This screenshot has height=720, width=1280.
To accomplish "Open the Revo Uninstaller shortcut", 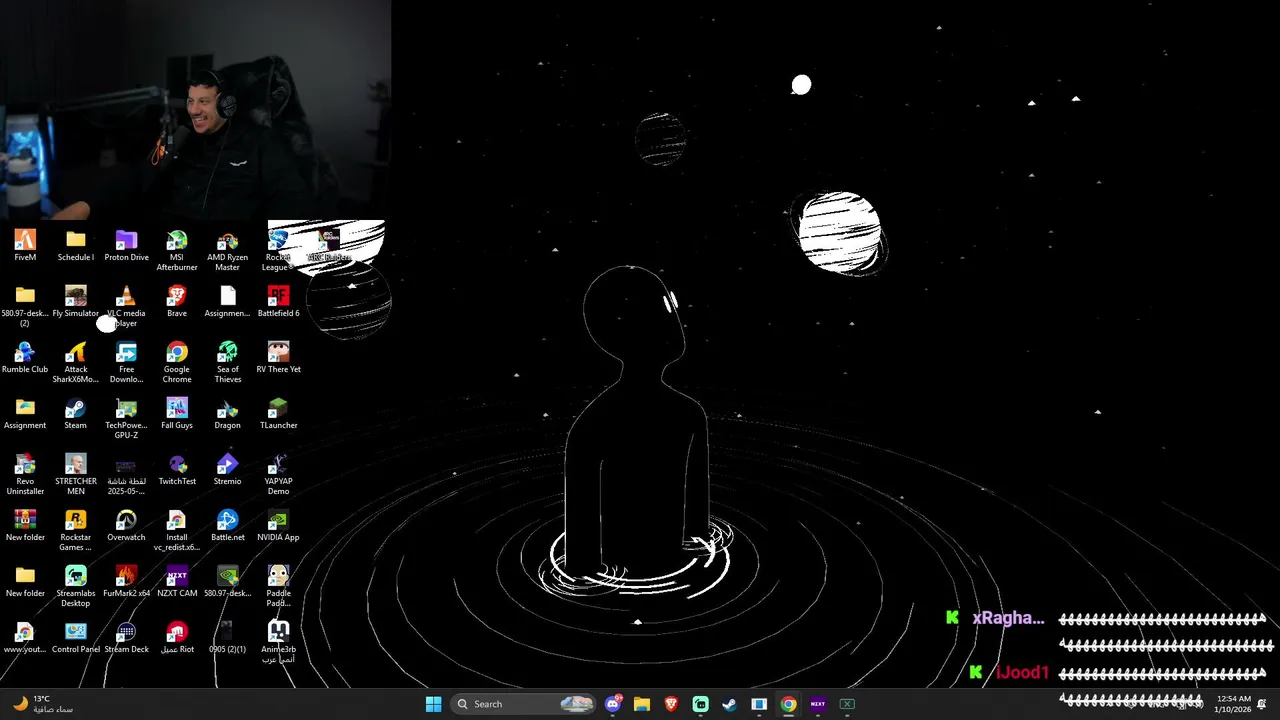I will coord(25,475).
